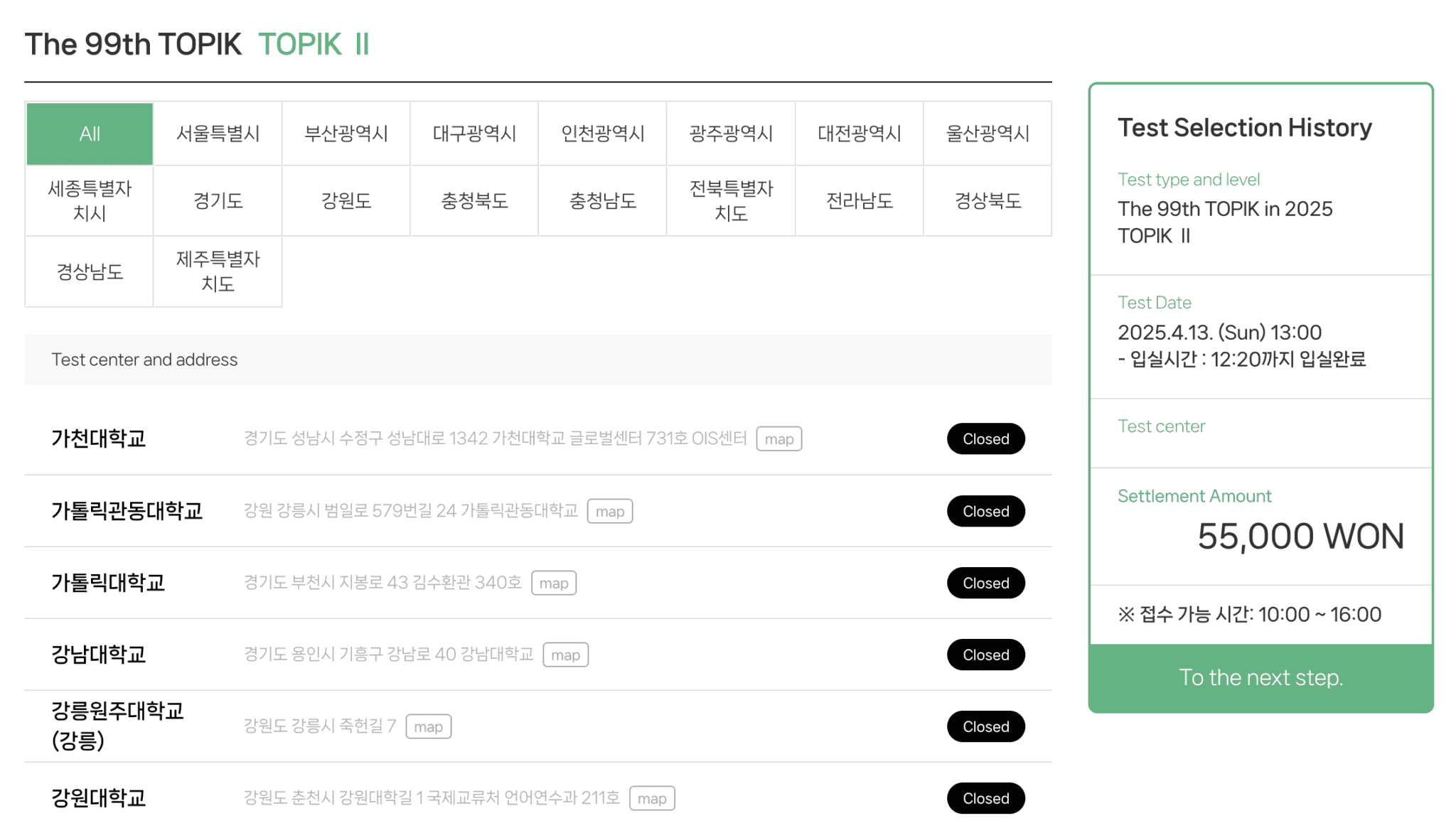
Task: Select the 충청북도 region filter
Action: (x=474, y=200)
